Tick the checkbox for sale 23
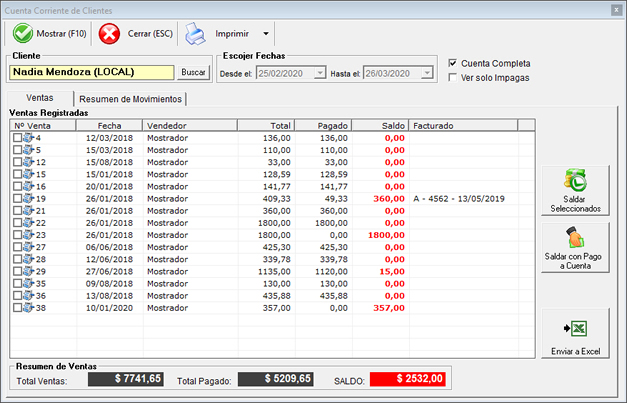The height and width of the screenshot is (403, 627). [17, 235]
